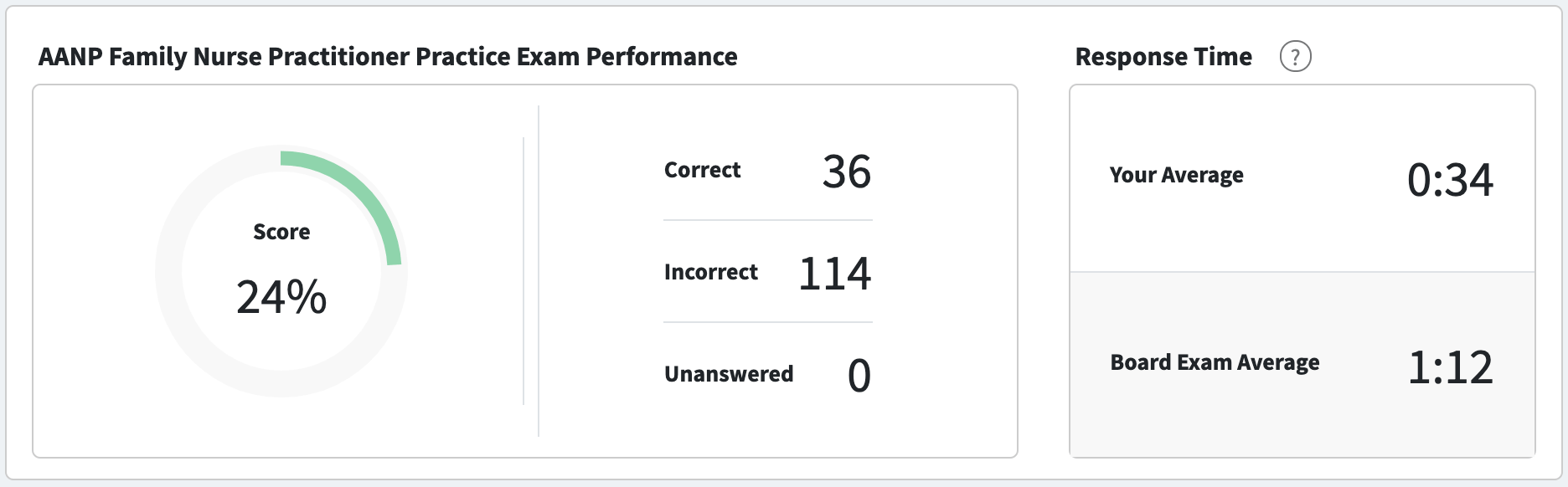Click the Your Average time 0:34
Screen dimensions: 1568x487
pyautogui.click(x=1450, y=180)
